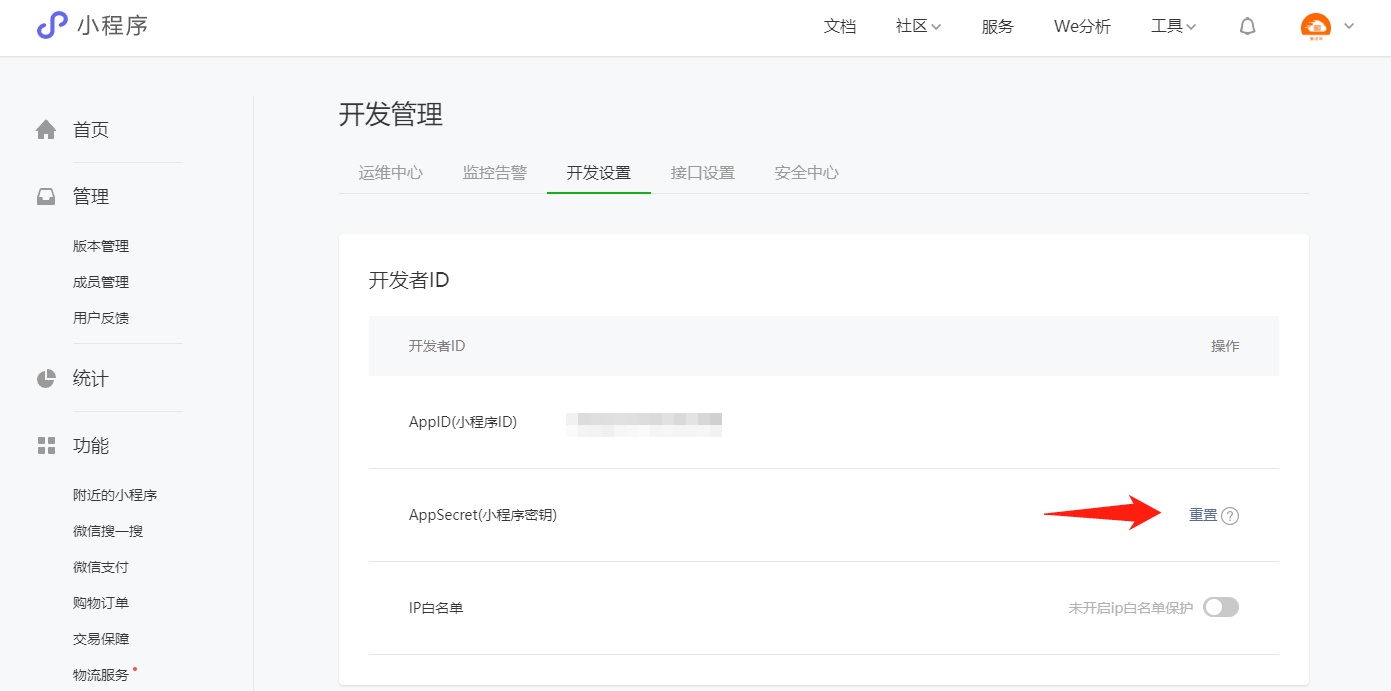1391x691 pixels.
Task: Enable the IP白名单 protection toggle
Action: pos(1220,607)
